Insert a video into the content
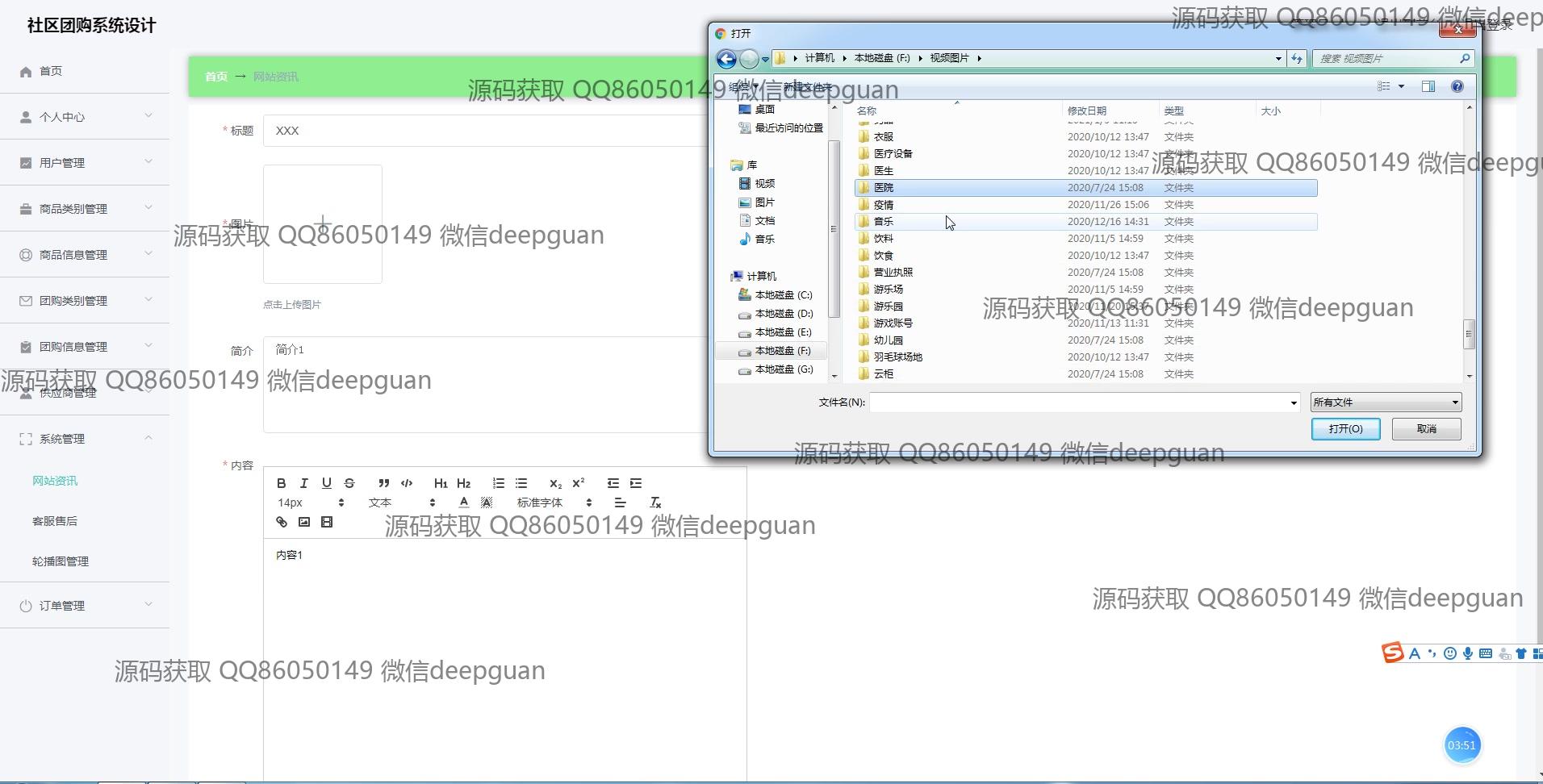 click(x=327, y=522)
